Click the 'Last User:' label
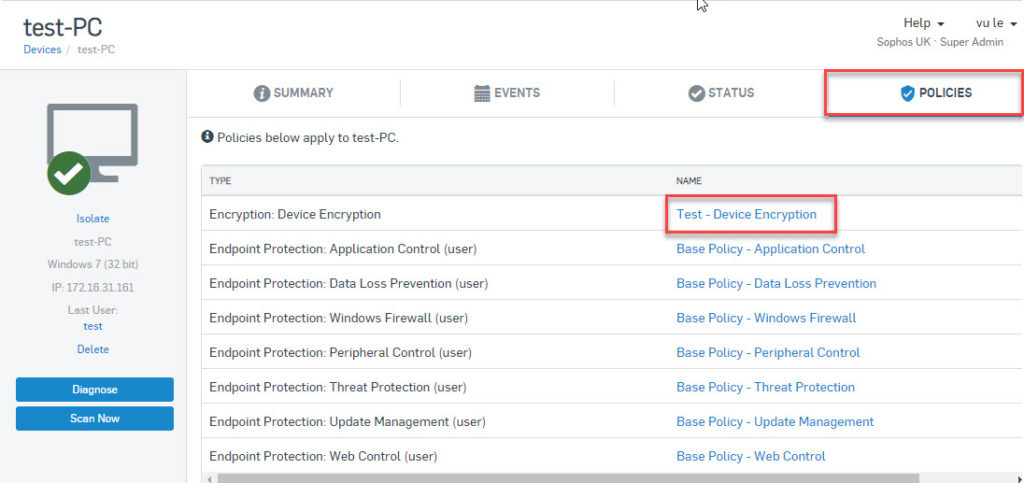 tap(93, 310)
